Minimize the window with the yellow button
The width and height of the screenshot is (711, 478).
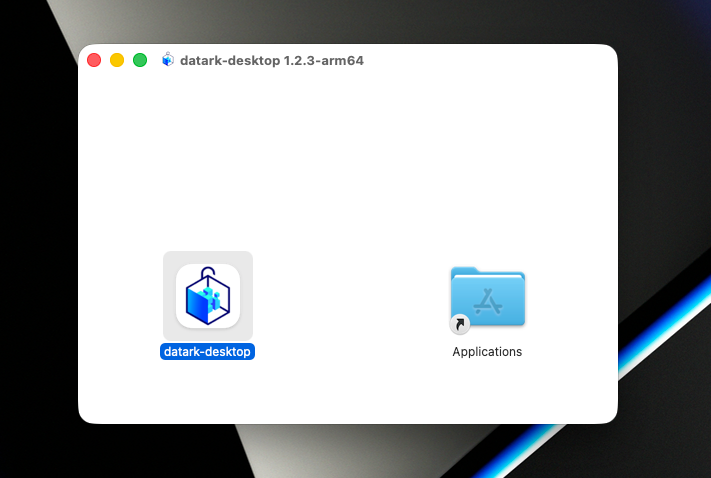(117, 60)
